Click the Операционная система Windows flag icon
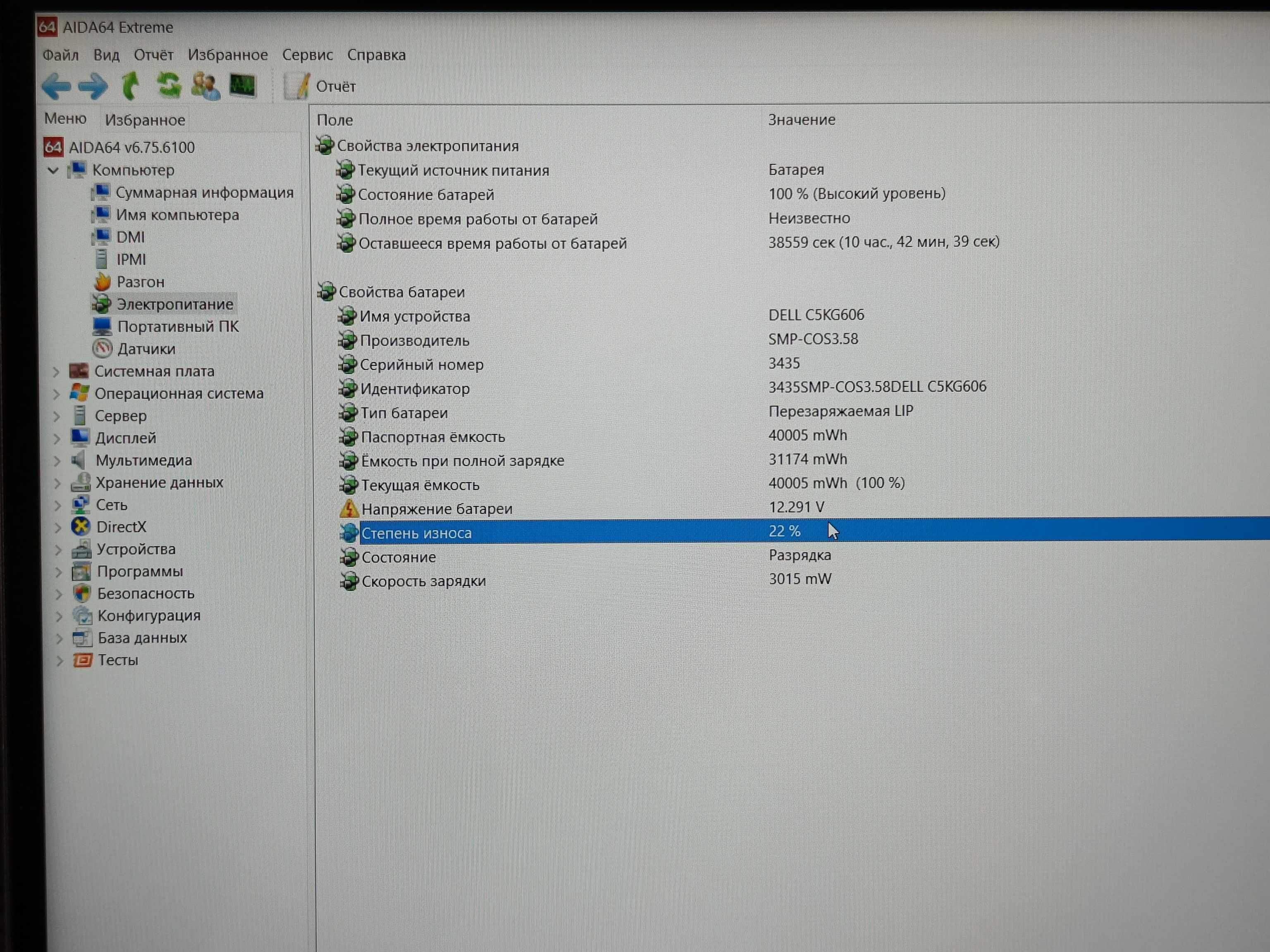1270x952 pixels. pyautogui.click(x=79, y=393)
